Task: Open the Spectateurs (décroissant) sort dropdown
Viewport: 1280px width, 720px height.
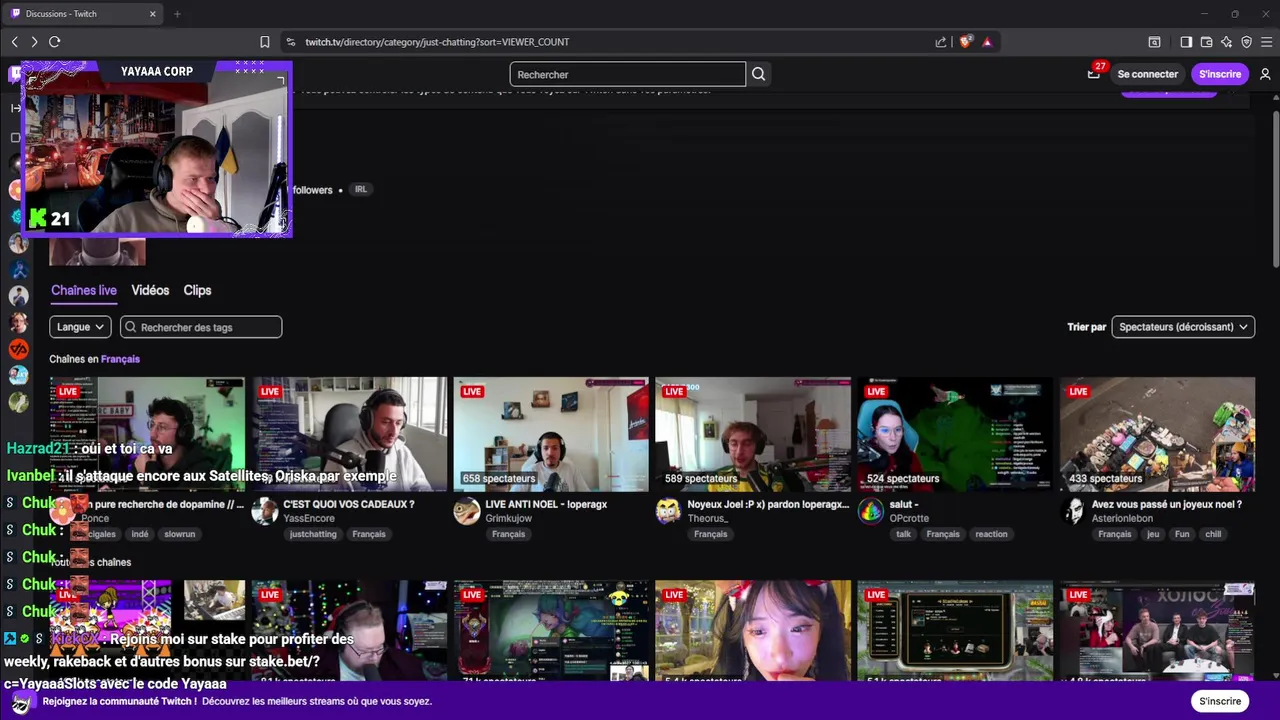Action: (x=1183, y=327)
